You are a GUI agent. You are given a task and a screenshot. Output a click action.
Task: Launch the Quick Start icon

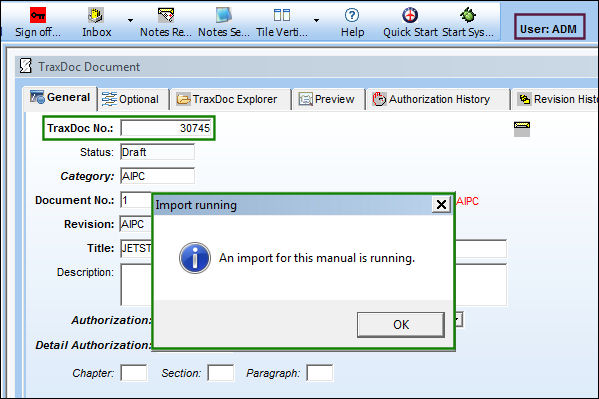pos(410,15)
